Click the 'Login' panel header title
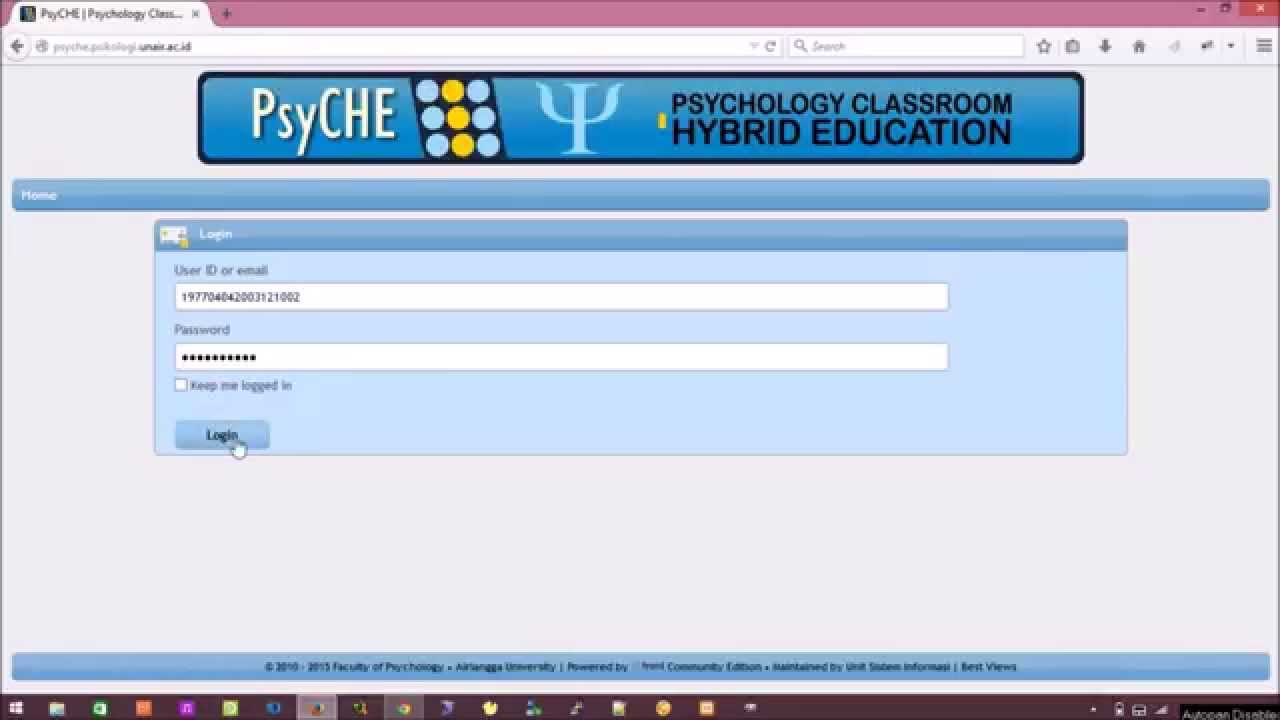1280x720 pixels. click(215, 234)
